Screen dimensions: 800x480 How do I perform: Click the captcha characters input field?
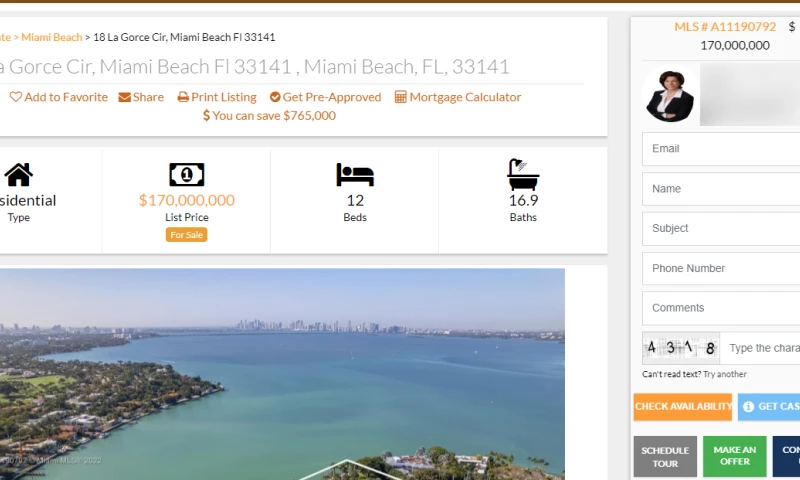coord(760,348)
